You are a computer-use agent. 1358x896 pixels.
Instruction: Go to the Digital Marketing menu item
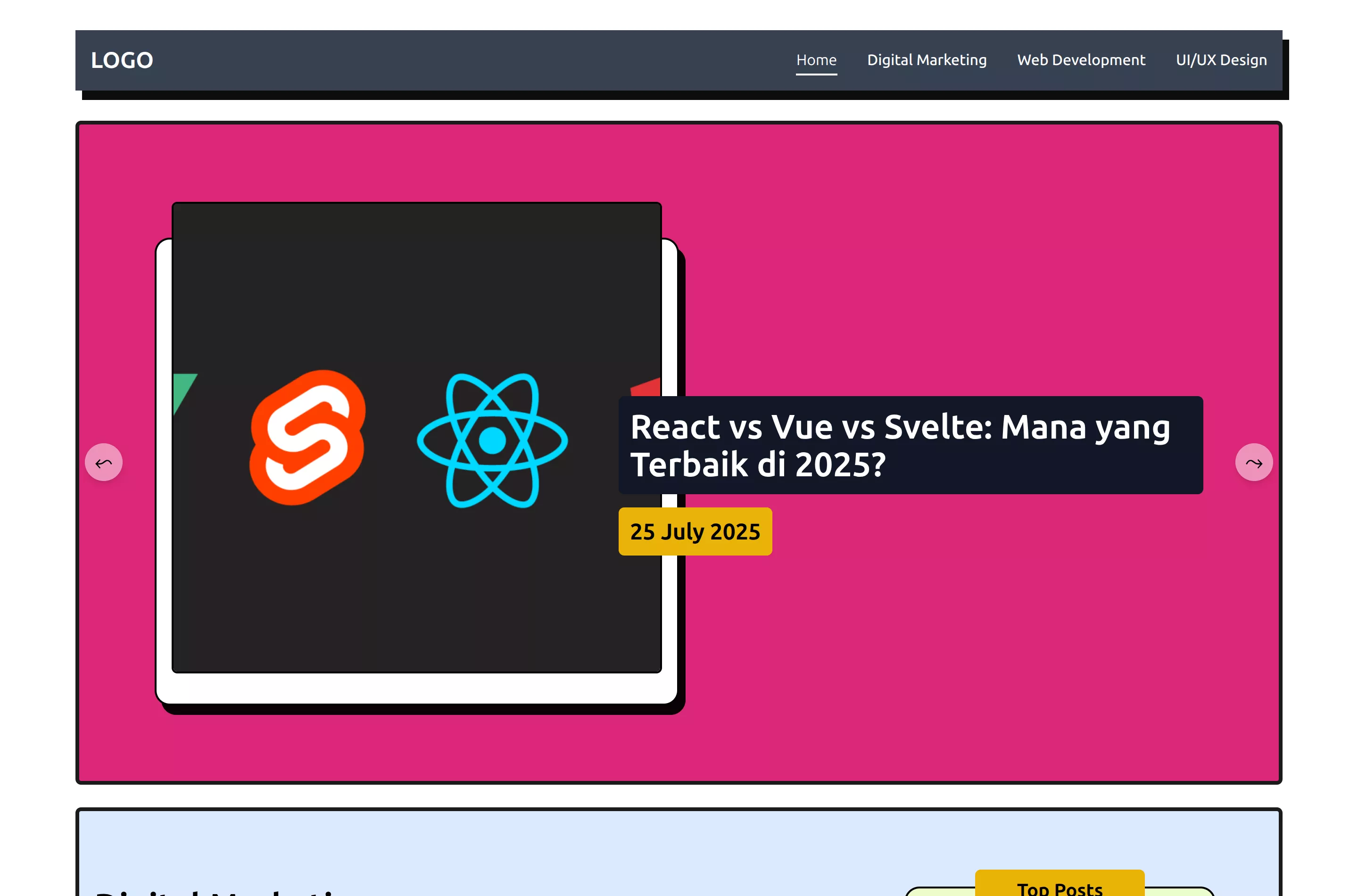(x=926, y=60)
